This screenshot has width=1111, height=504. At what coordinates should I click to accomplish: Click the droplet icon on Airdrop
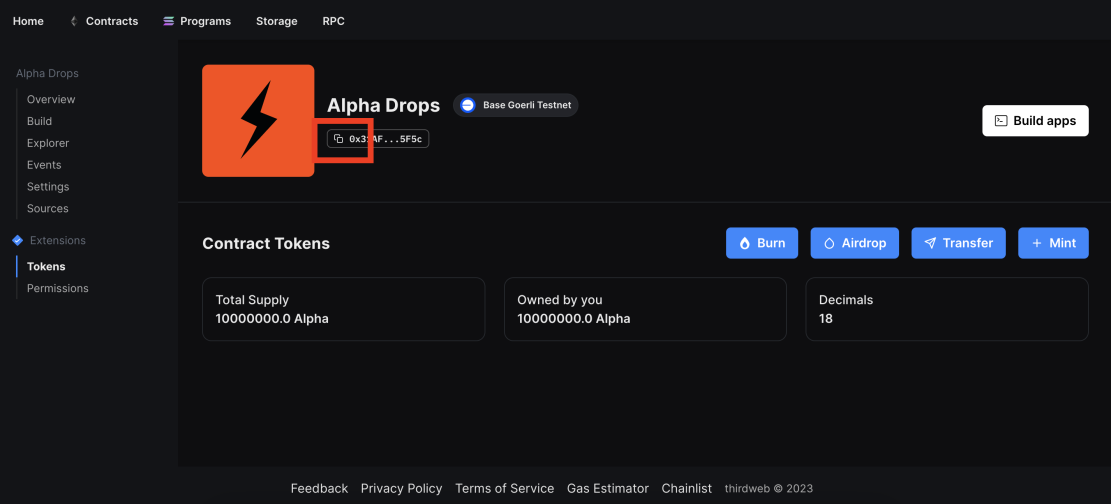click(x=829, y=243)
